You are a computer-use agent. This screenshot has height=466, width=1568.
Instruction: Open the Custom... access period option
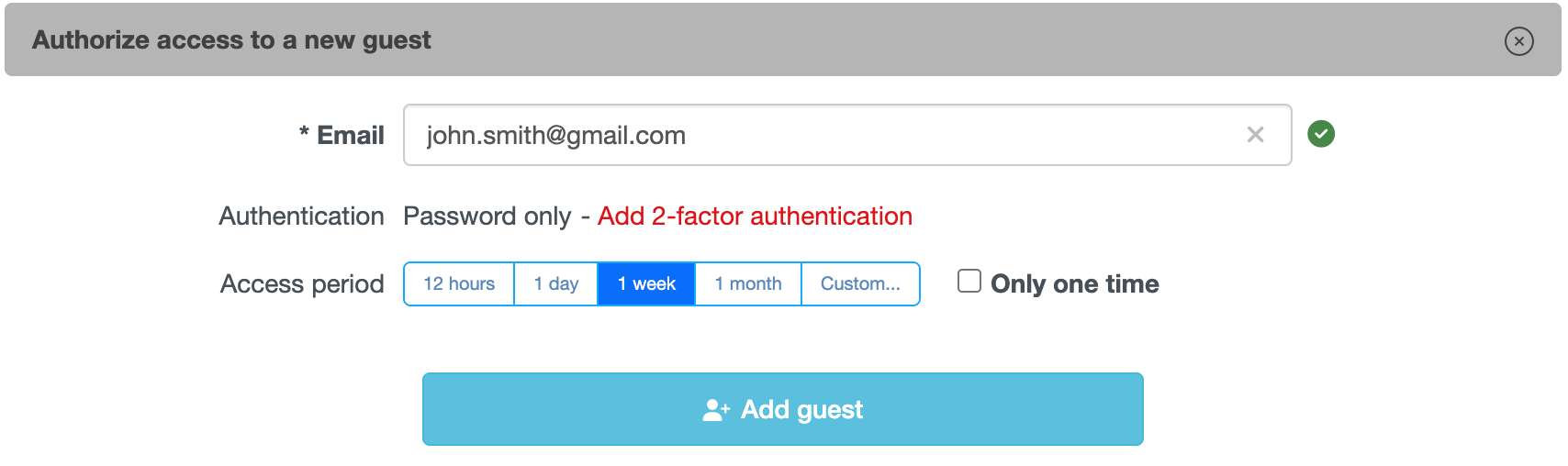coord(860,284)
